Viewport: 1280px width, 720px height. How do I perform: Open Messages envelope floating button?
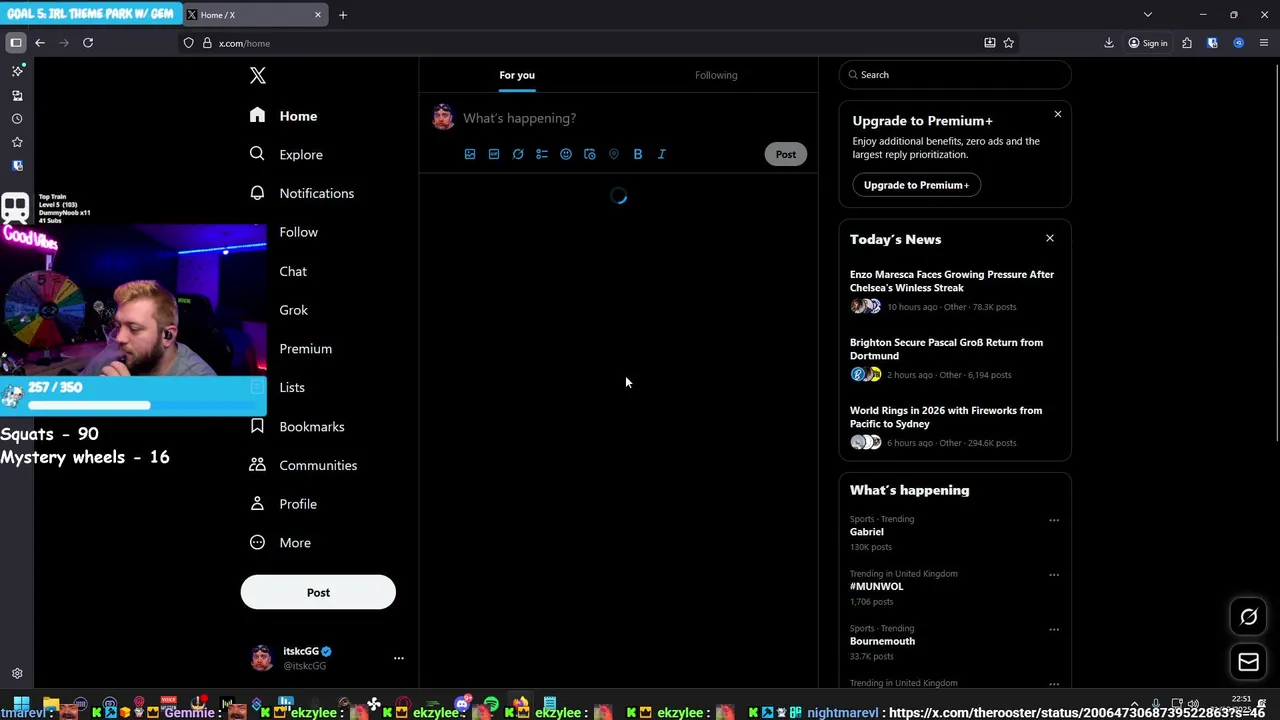(1249, 662)
